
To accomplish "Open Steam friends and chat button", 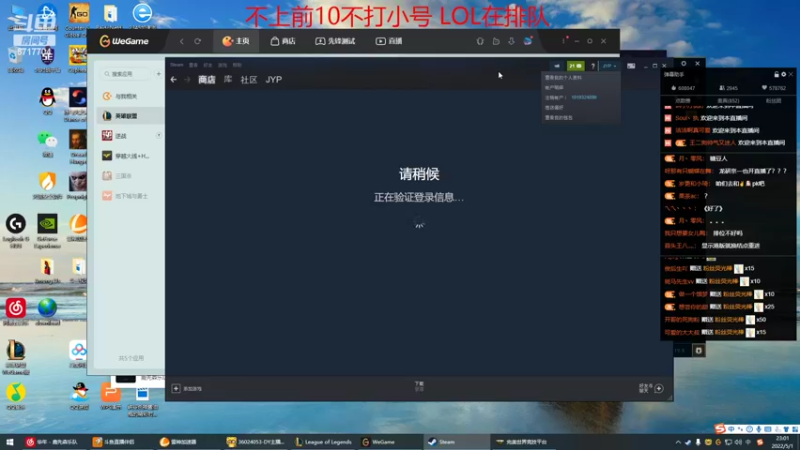I will tap(652, 388).
